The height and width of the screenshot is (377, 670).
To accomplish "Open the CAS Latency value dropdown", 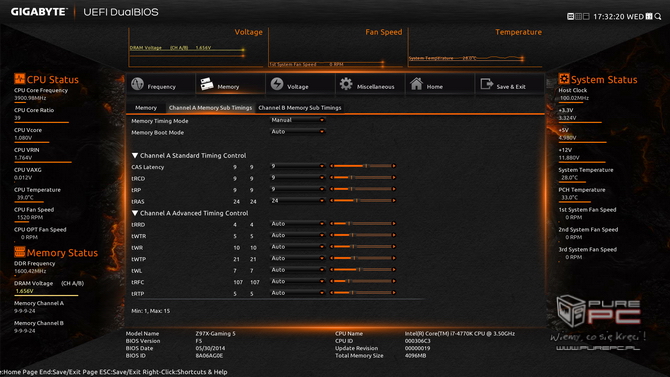I will 297,166.
